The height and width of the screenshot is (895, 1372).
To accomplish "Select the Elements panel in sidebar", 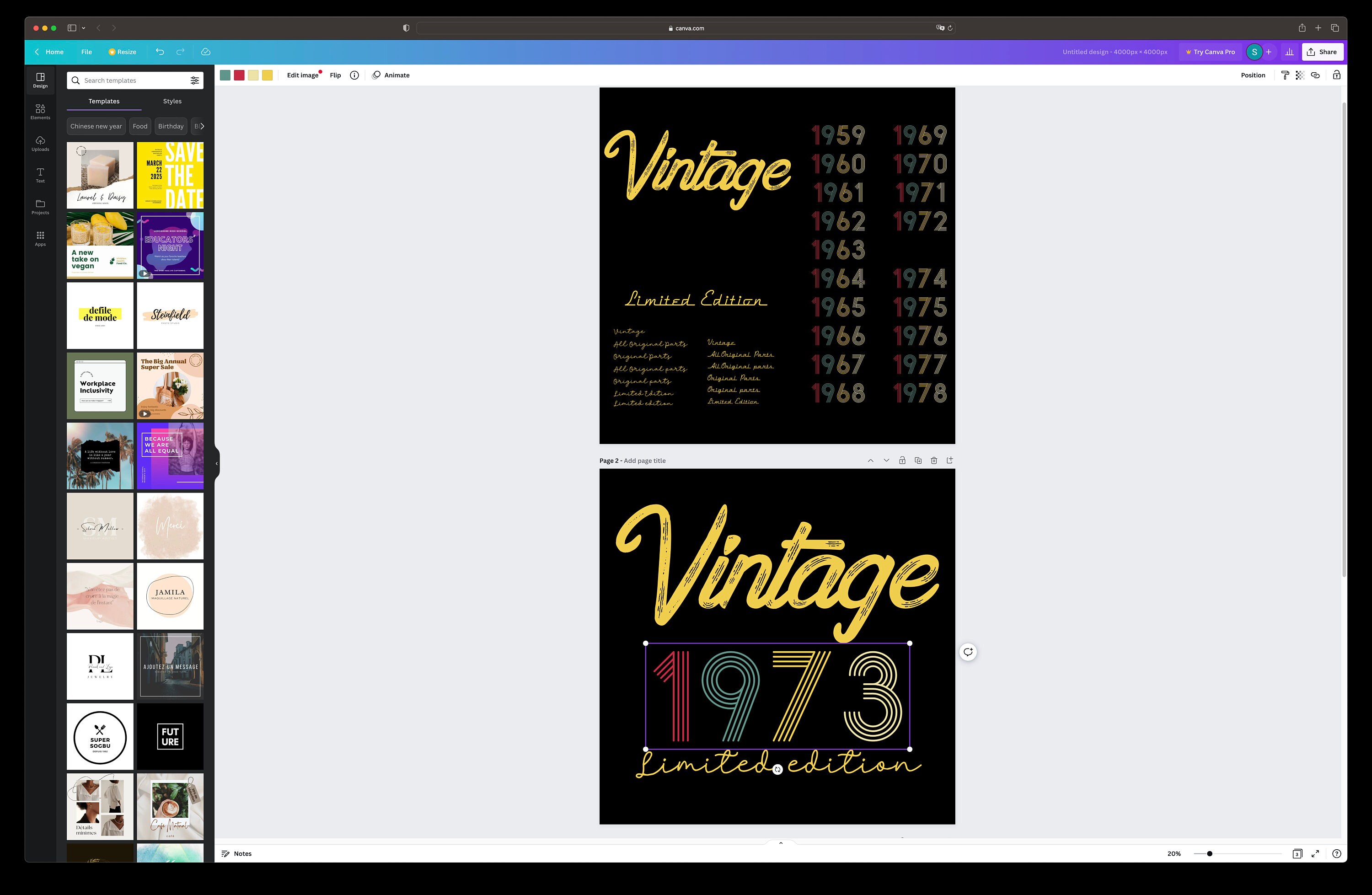I will (40, 111).
